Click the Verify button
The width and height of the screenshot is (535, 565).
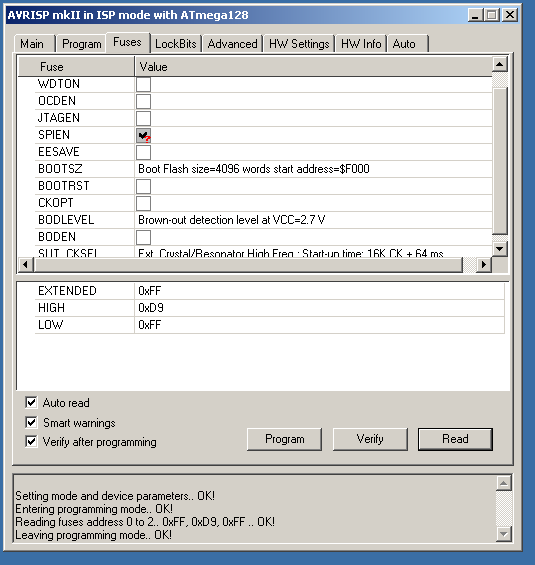point(370,439)
